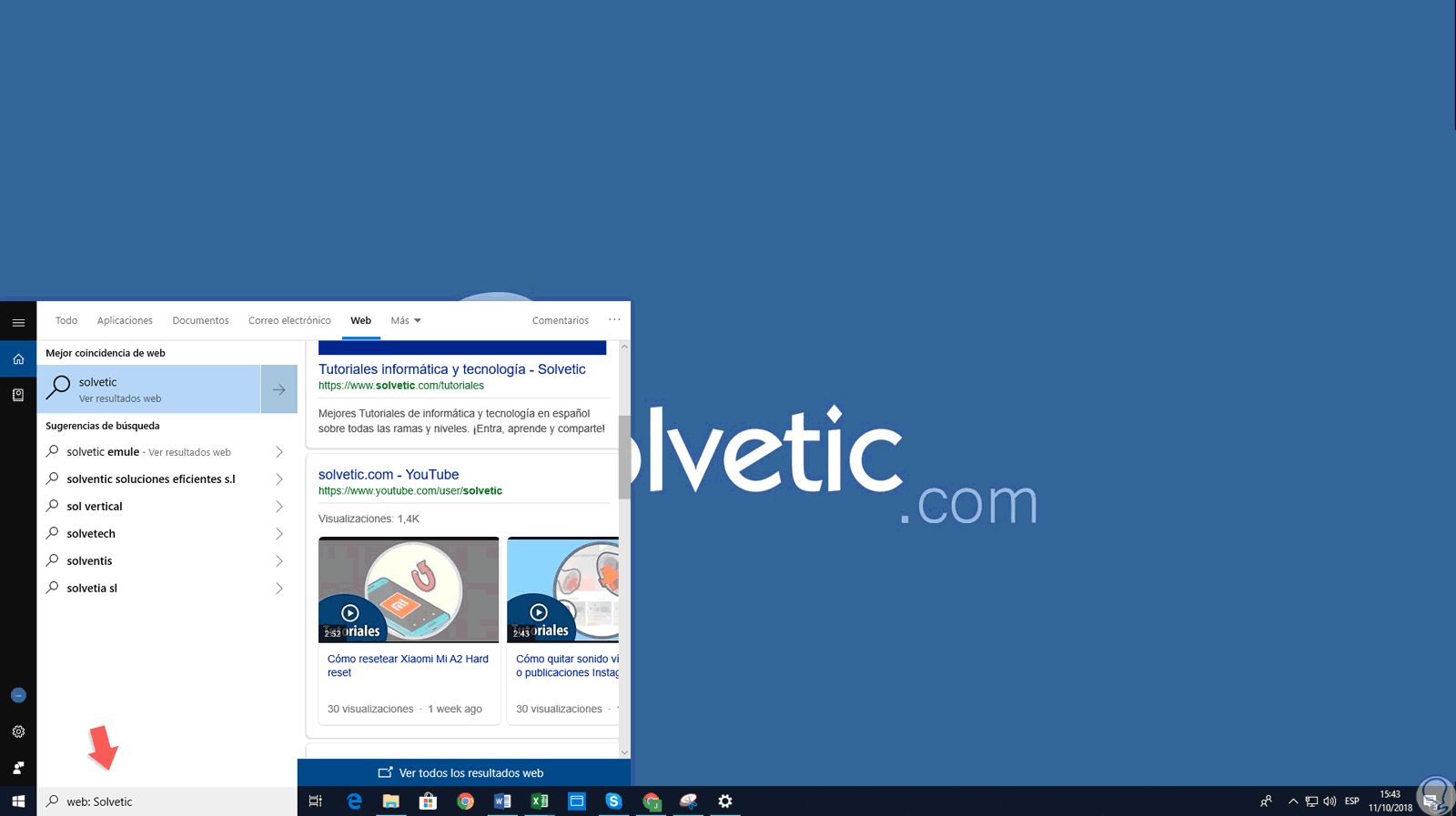The width and height of the screenshot is (1456, 816).
Task: Open Microsoft Store from the taskbar
Action: pyautogui.click(x=428, y=801)
